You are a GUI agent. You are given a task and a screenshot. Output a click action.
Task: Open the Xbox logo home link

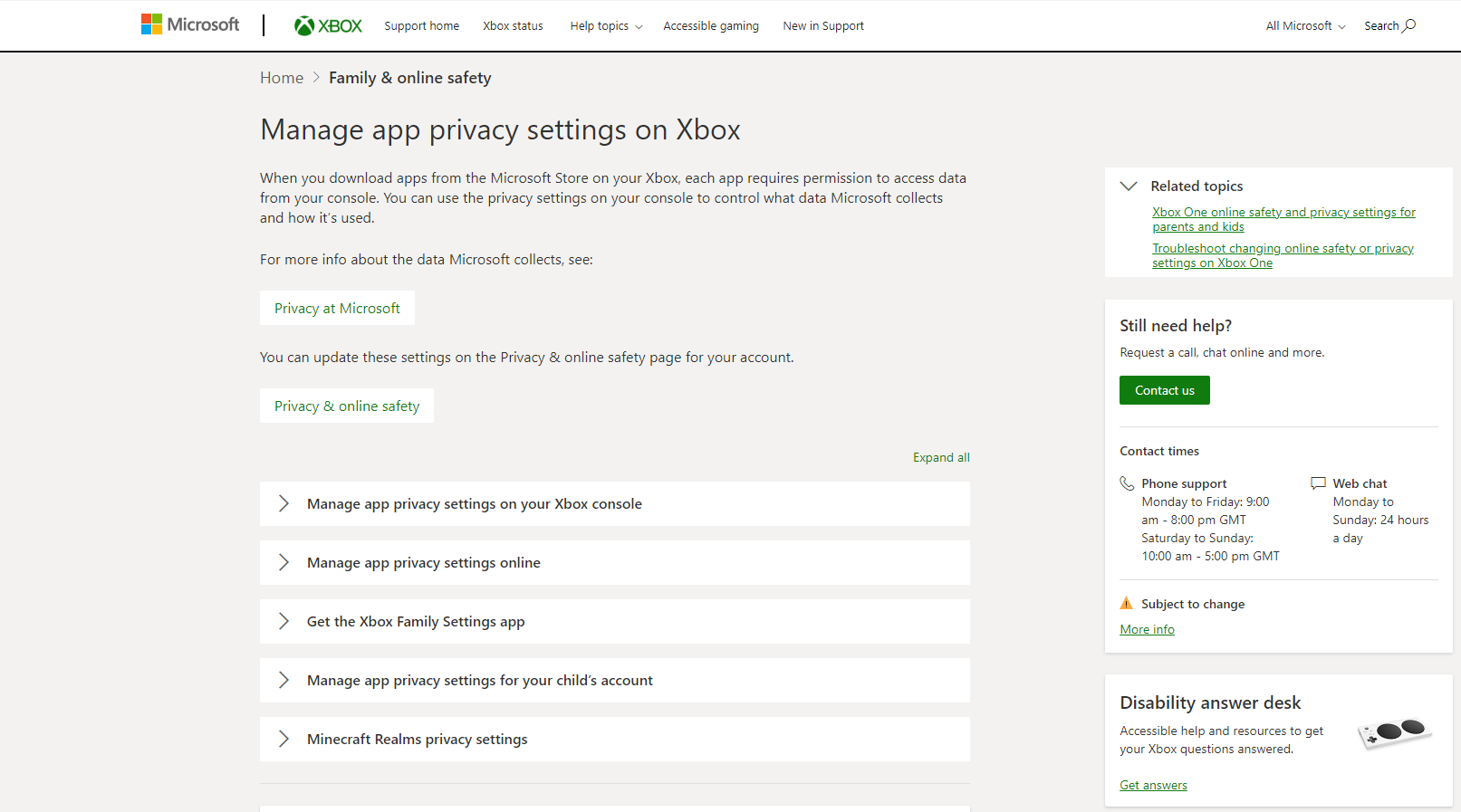(x=328, y=26)
